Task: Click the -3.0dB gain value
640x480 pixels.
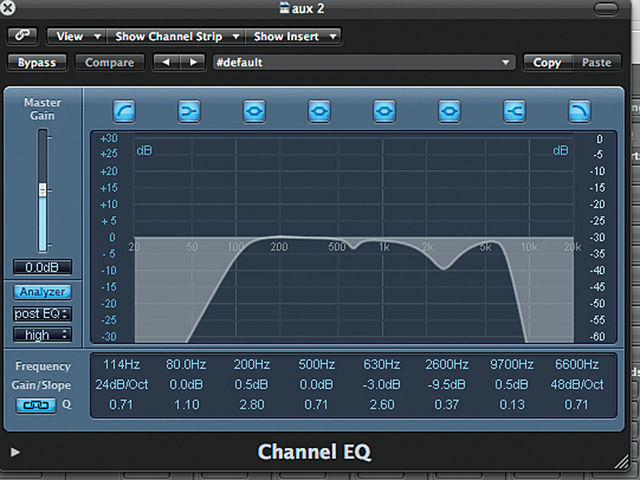Action: point(382,384)
